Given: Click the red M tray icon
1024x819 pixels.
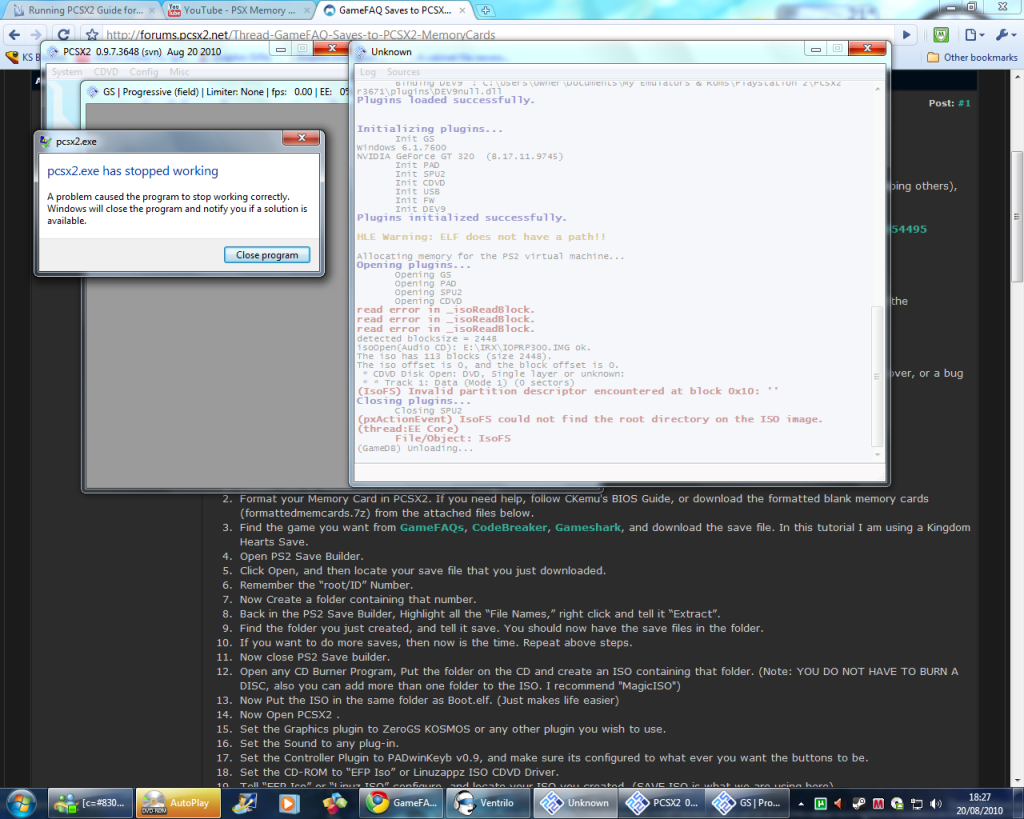Looking at the screenshot, I should (x=878, y=803).
